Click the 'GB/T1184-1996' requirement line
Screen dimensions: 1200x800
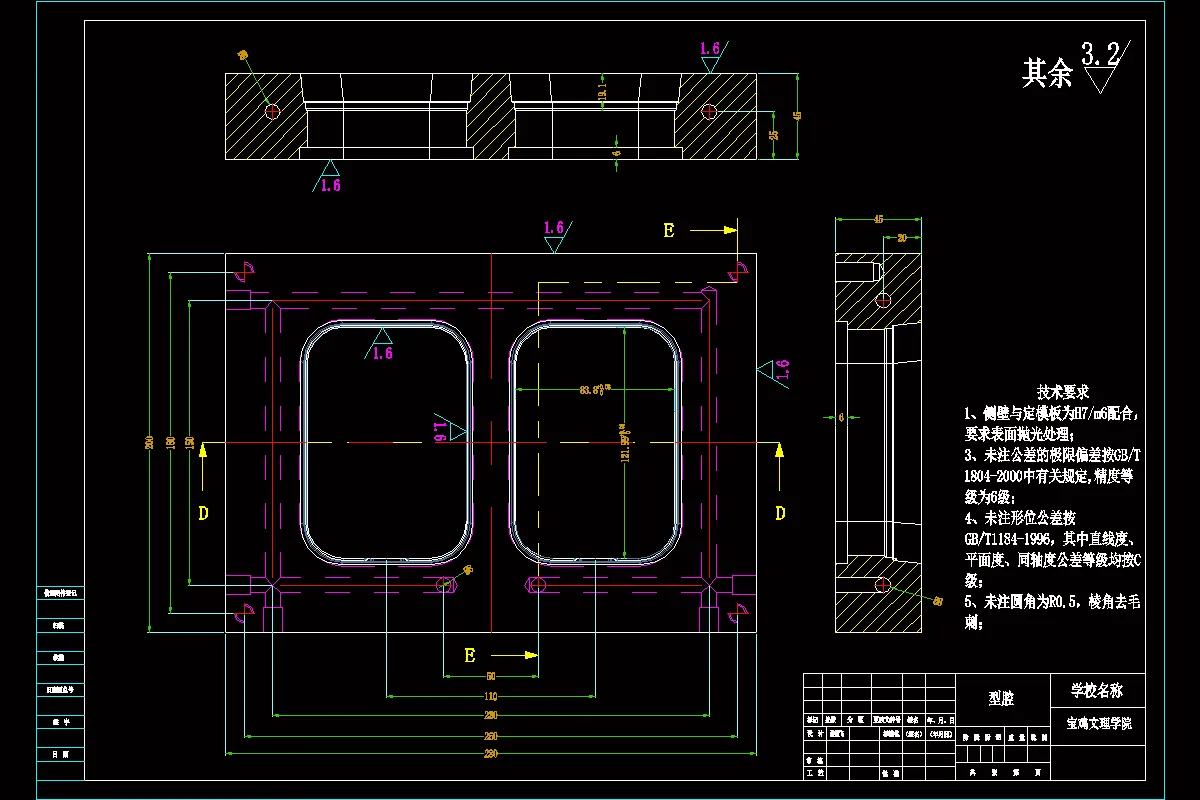click(x=1050, y=540)
